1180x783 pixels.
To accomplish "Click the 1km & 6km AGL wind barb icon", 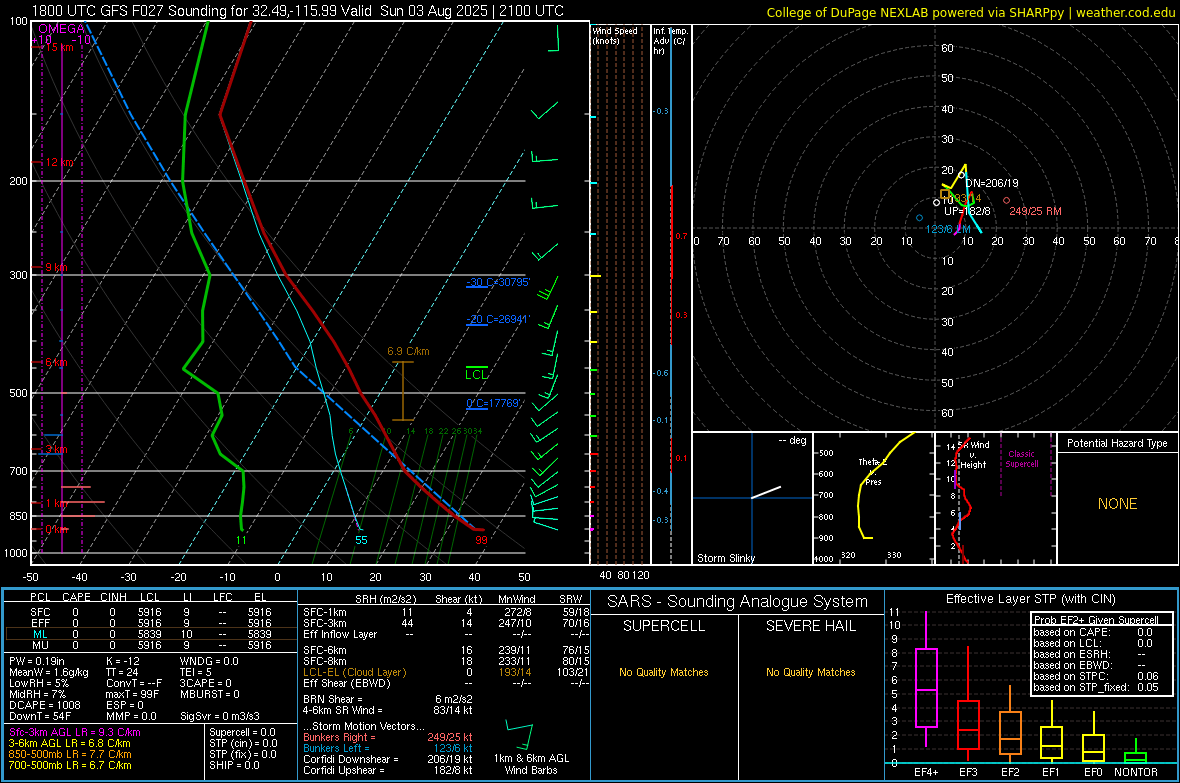I will point(521,735).
